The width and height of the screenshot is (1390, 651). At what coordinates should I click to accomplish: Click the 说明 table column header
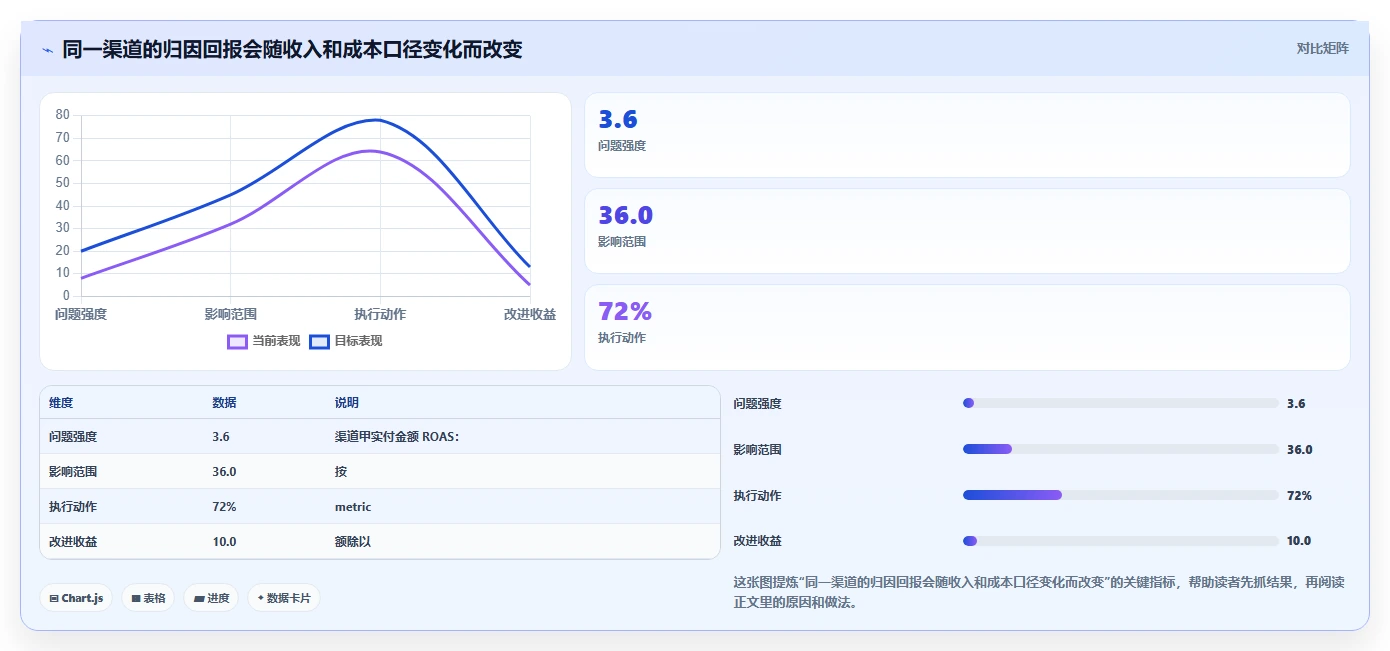tap(346, 403)
